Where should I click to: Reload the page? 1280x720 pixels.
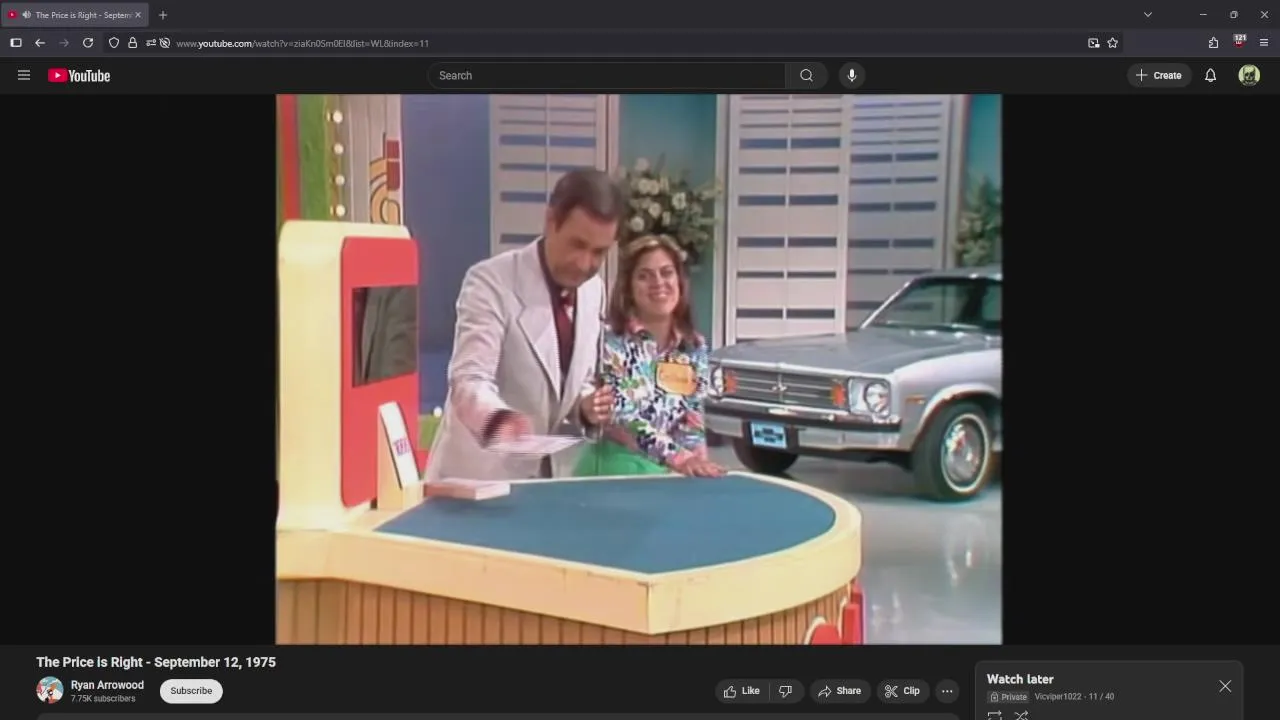pos(88,43)
